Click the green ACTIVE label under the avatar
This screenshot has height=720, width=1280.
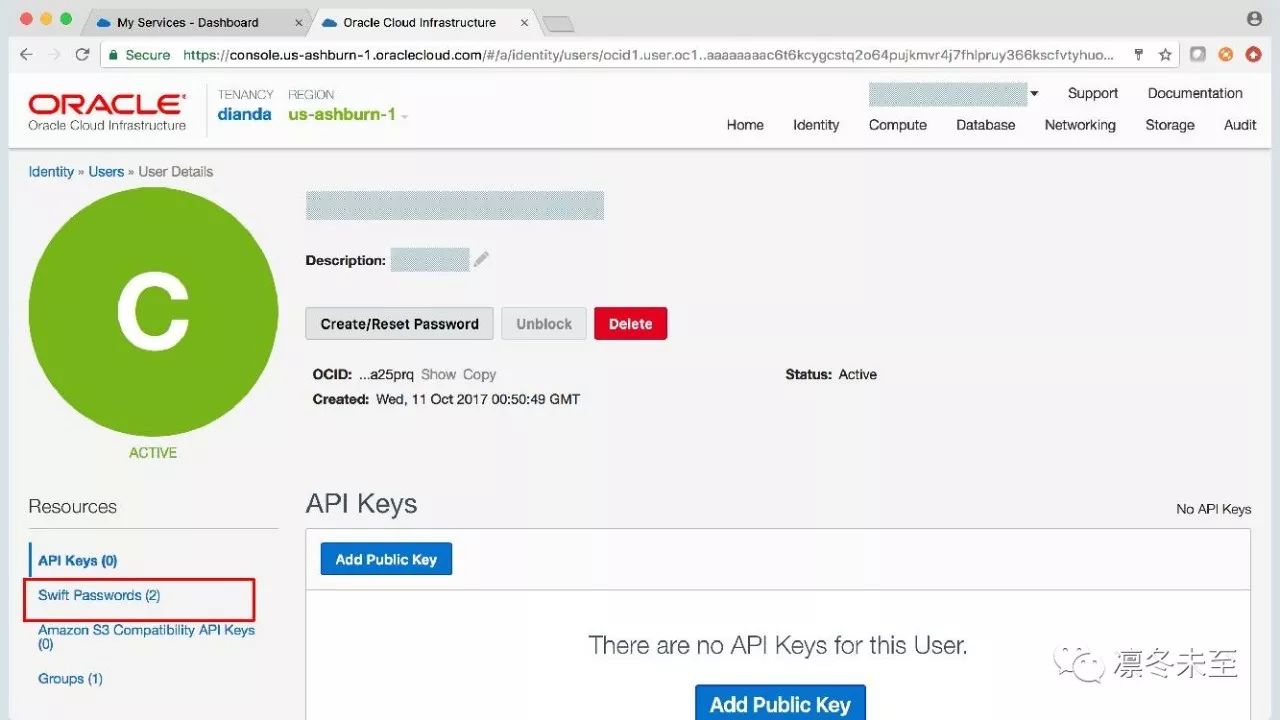pos(153,453)
